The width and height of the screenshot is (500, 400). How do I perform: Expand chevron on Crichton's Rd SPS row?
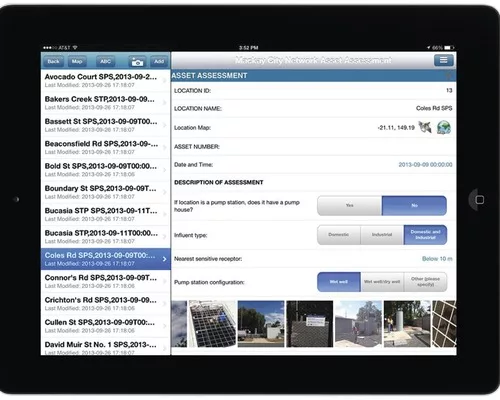pos(164,304)
